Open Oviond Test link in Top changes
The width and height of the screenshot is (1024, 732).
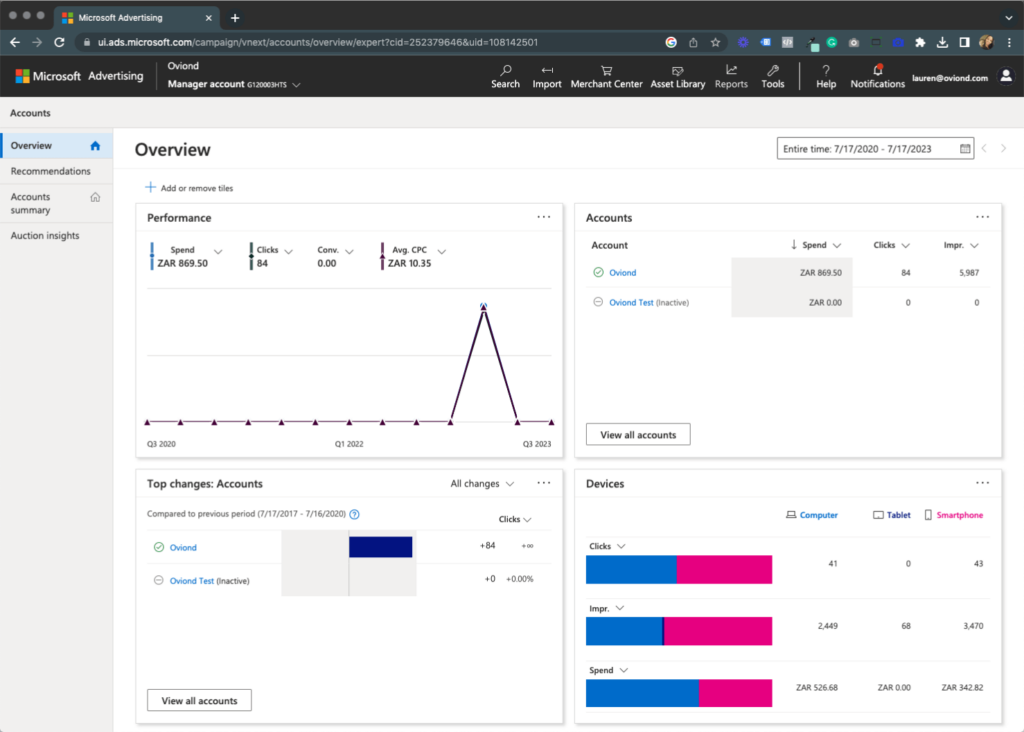point(191,581)
